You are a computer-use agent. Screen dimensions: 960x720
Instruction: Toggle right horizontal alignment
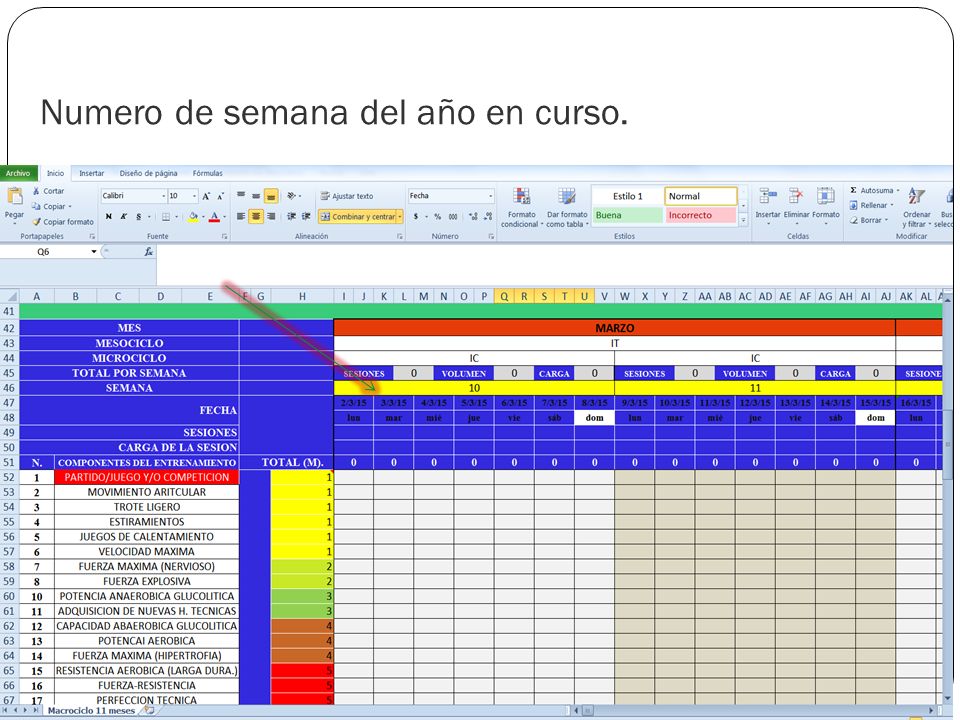point(271,216)
